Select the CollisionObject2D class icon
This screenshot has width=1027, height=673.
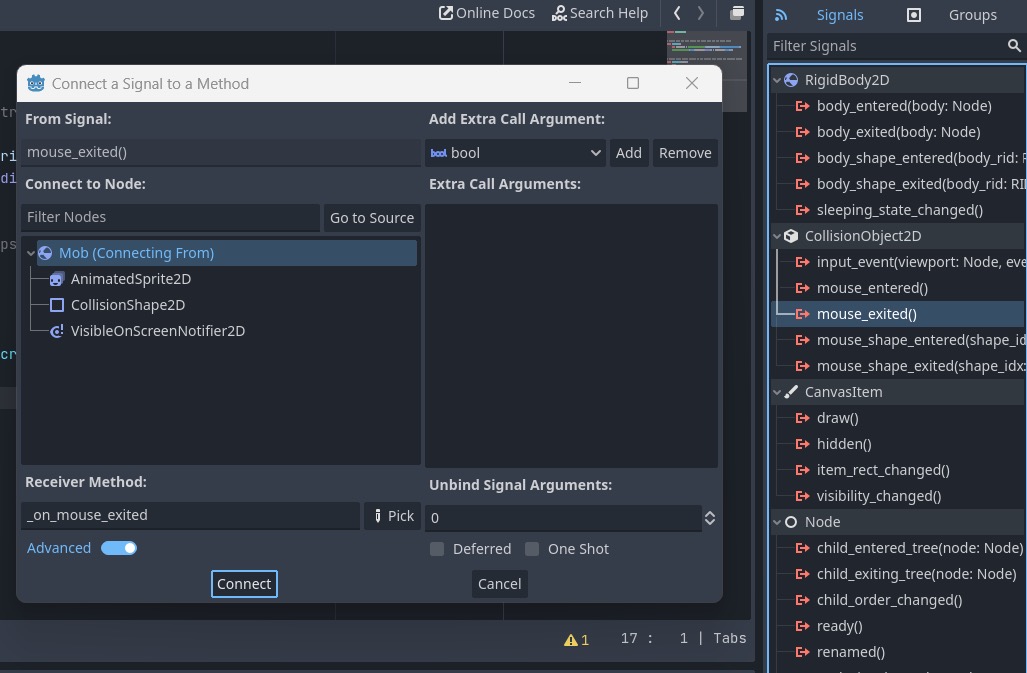tap(791, 236)
